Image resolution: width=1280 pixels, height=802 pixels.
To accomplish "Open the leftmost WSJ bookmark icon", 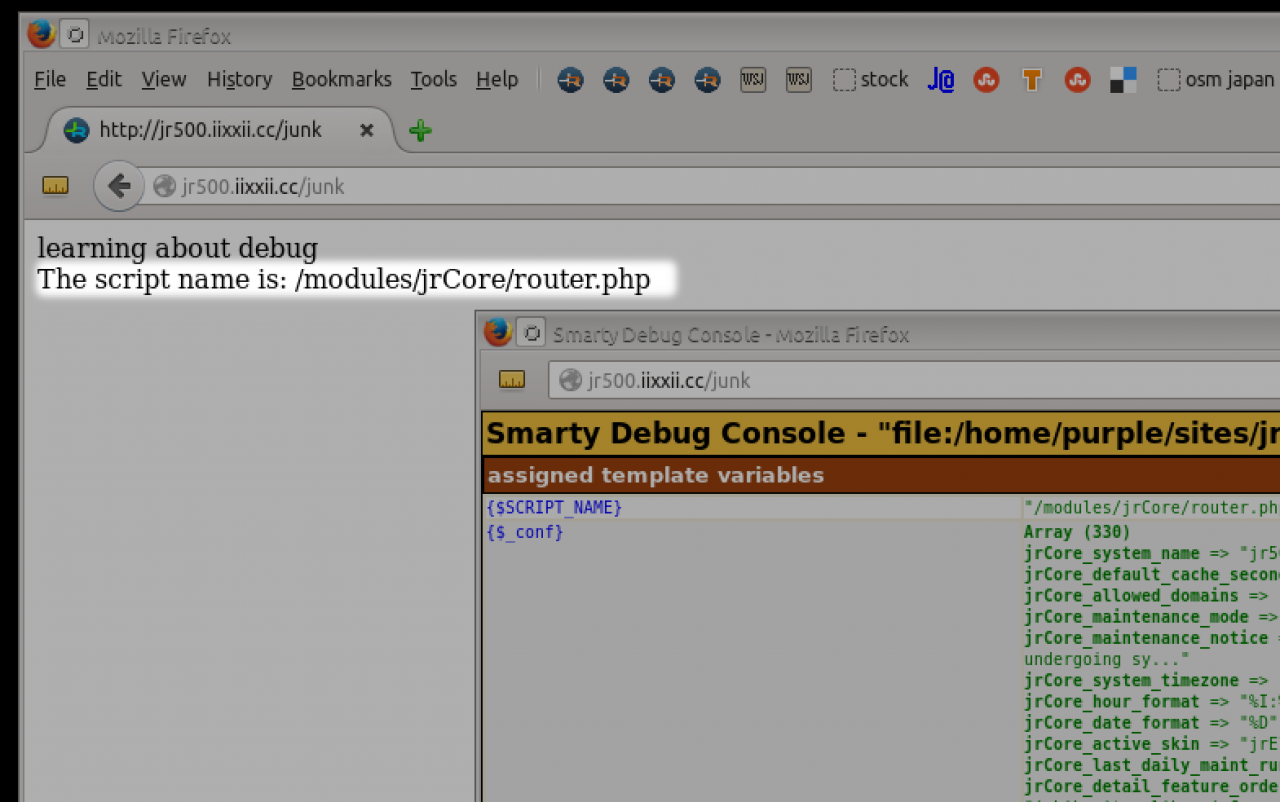I will (x=753, y=80).
